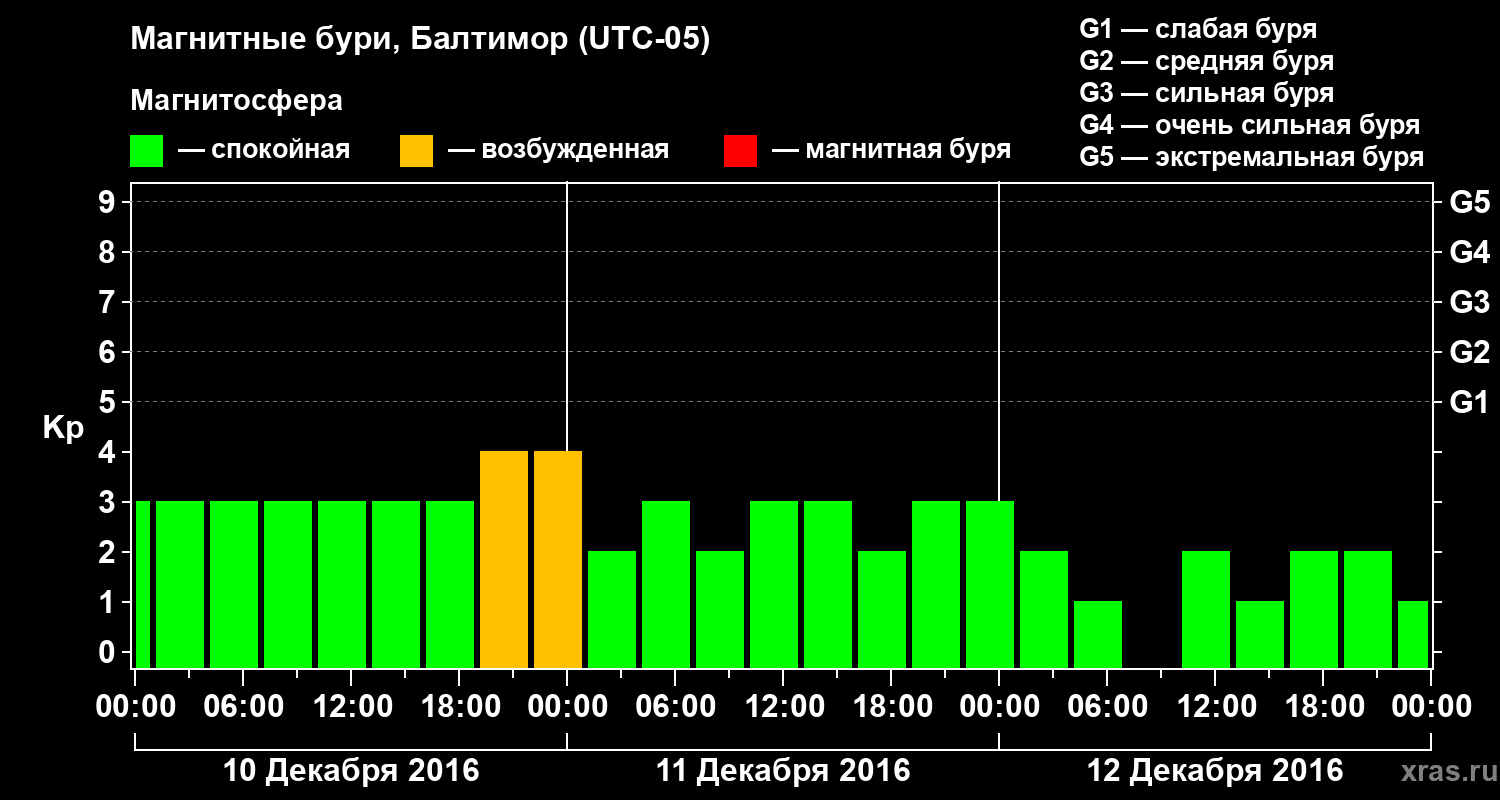Screen dimensions: 1500x800
Task: Click the 06:00 time label for 10 December
Action: tap(243, 706)
